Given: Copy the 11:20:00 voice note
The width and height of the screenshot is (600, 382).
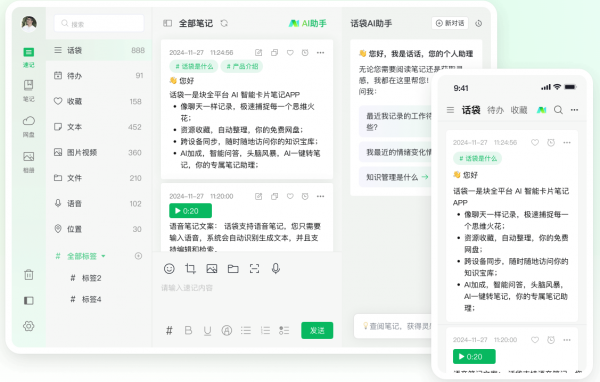Looking at the screenshot, I should pyautogui.click(x=274, y=196).
